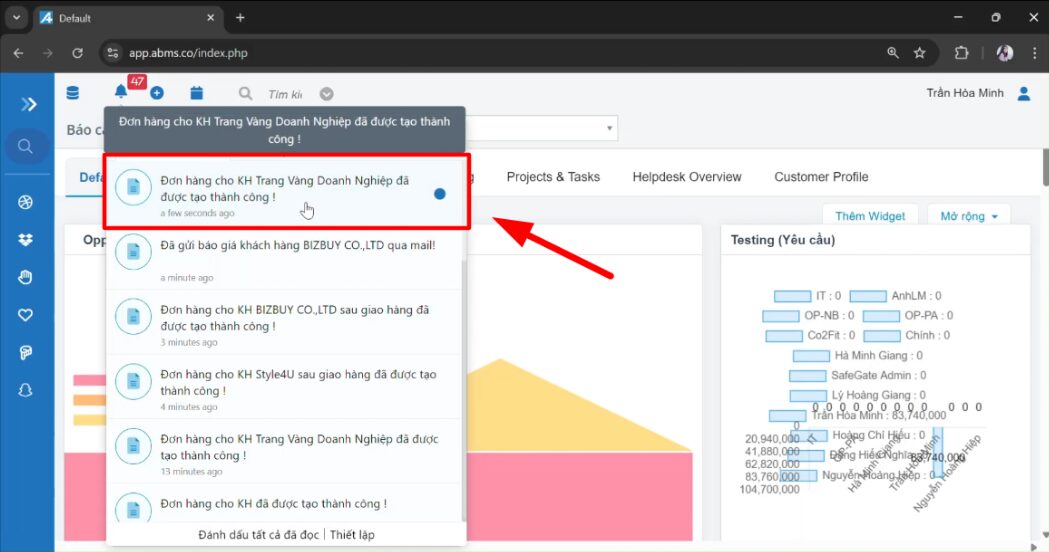The image size is (1049, 552).
Task: Click the AnhLM : 0 legend swatch
Action: tap(868, 296)
